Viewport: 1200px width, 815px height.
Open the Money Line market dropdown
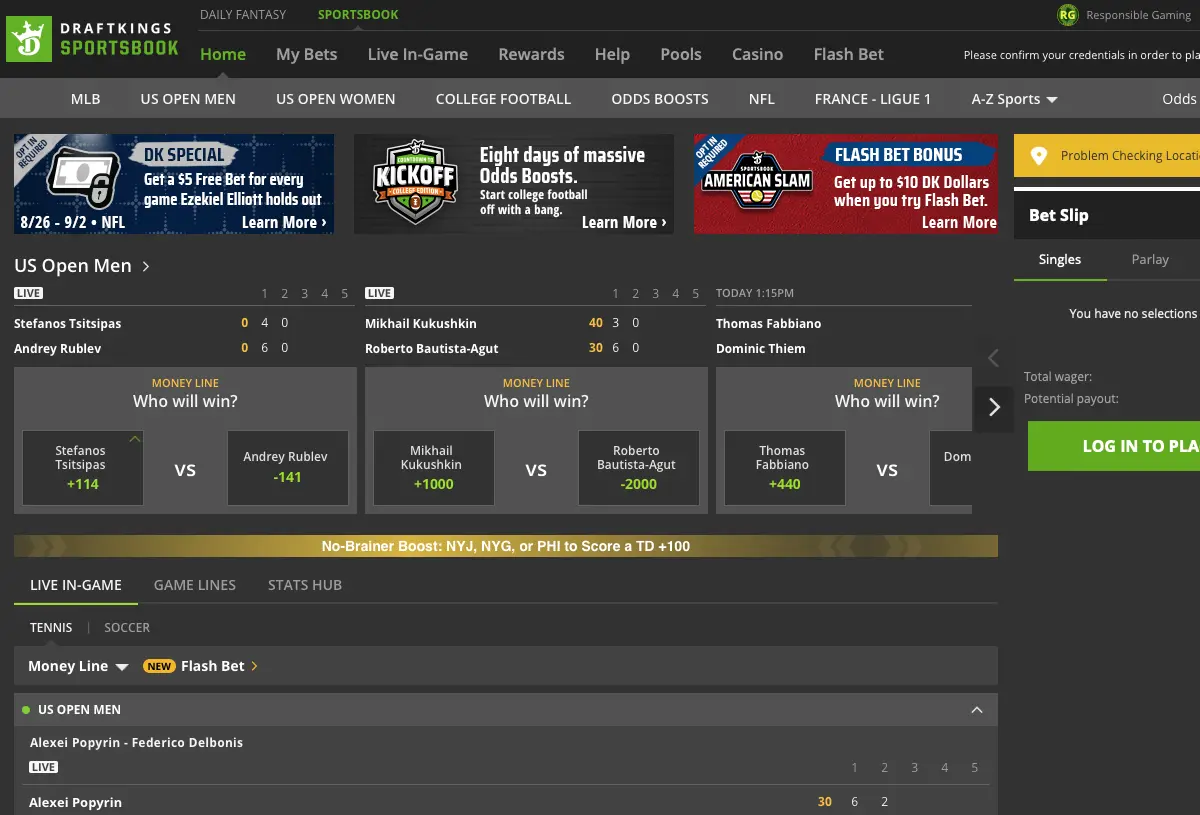coord(78,666)
